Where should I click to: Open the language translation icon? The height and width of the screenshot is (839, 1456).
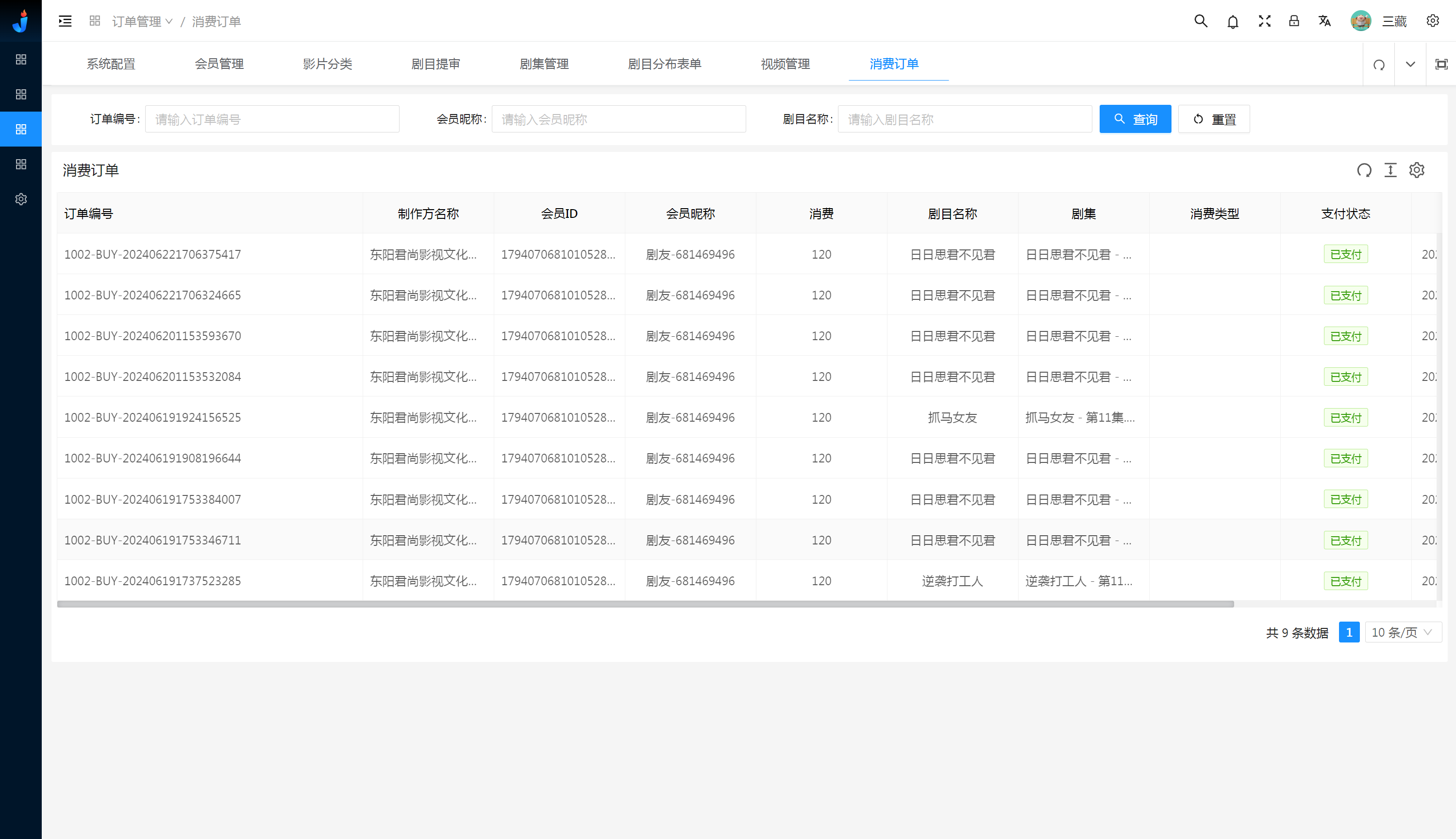coord(1324,21)
